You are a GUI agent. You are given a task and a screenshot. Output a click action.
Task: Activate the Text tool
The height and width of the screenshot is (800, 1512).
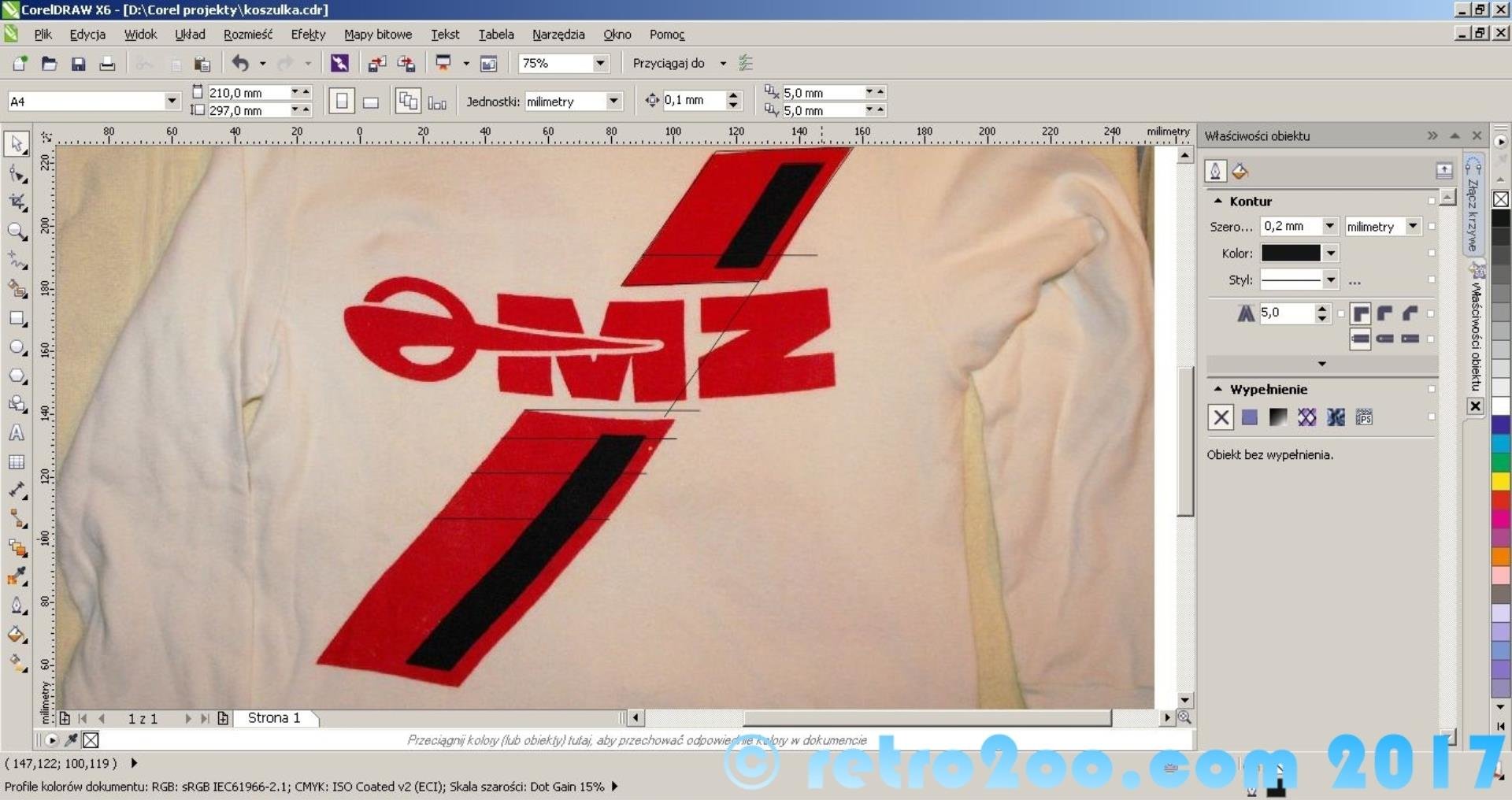[17, 433]
